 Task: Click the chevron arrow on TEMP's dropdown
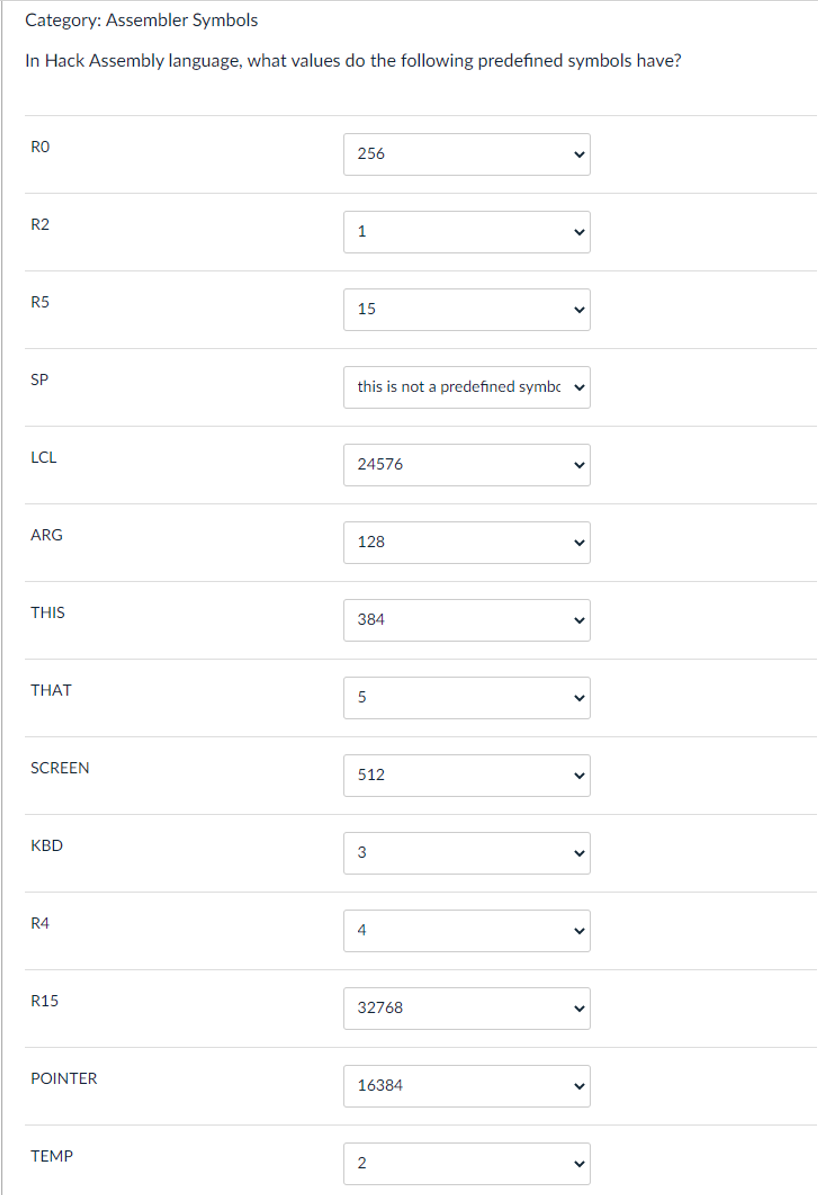point(576,1163)
